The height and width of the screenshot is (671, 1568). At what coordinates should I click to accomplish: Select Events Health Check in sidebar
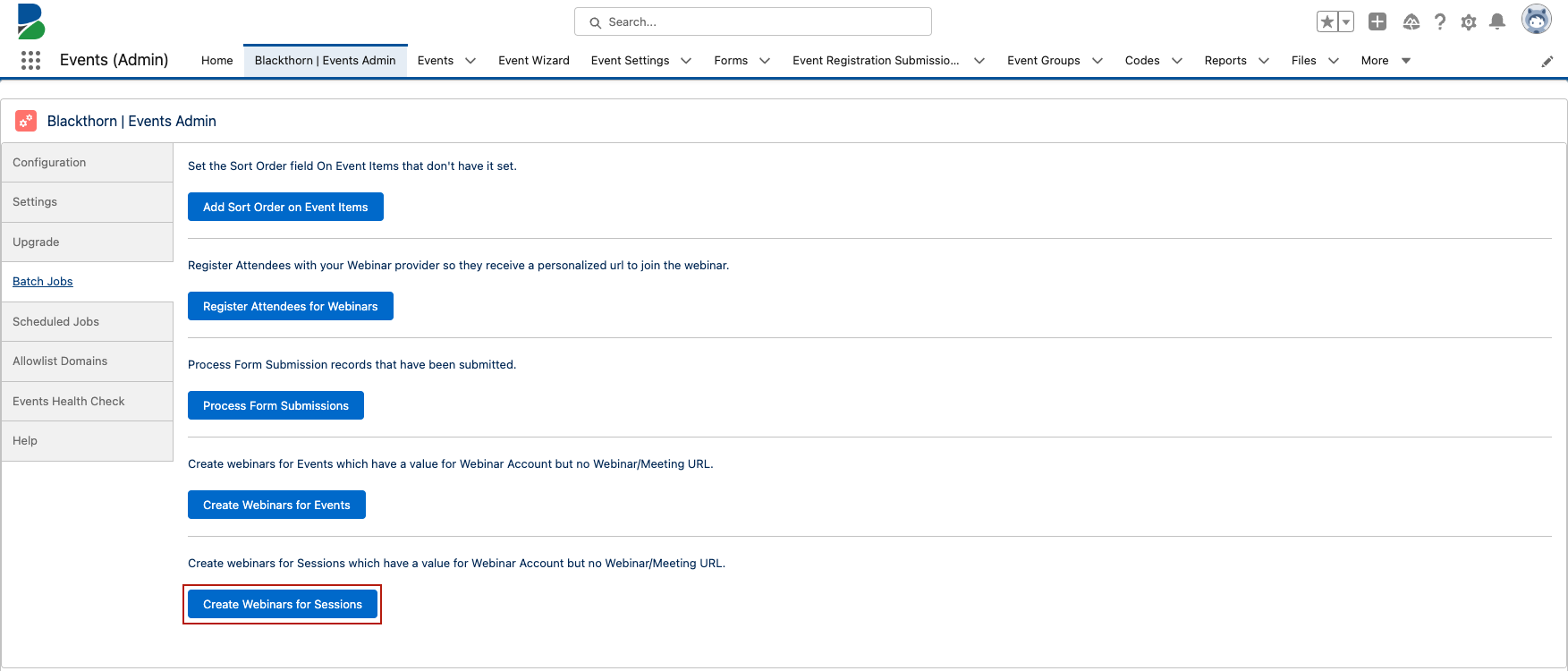[88, 401]
